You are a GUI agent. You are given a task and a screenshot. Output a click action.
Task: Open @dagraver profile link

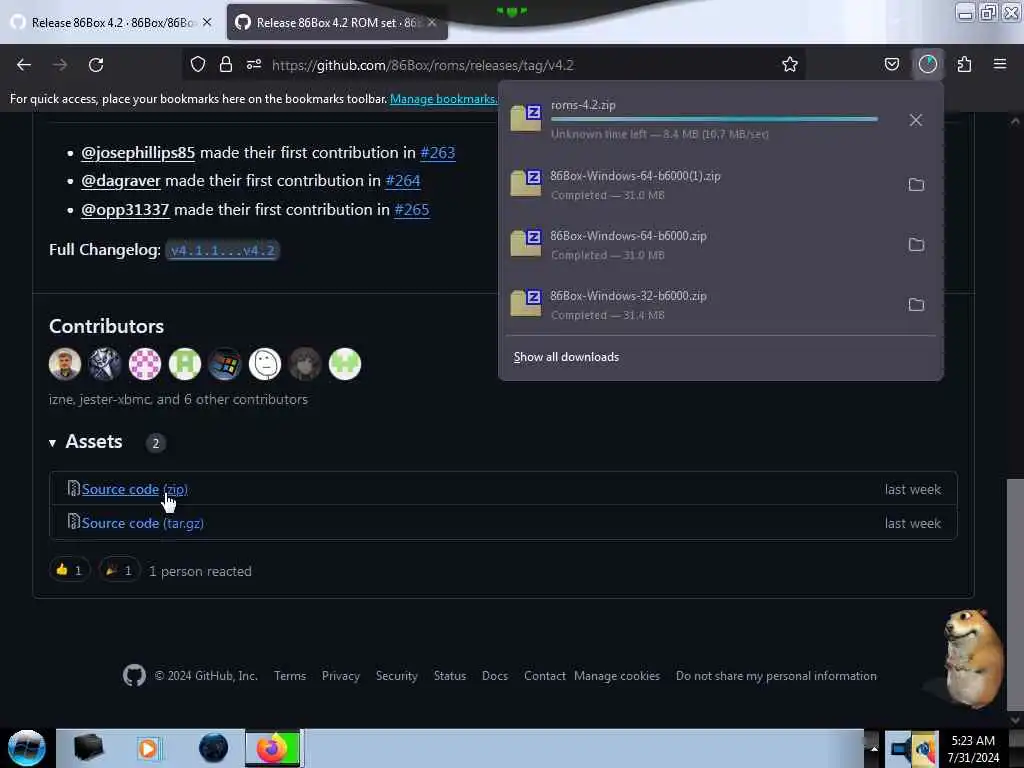coord(121,181)
